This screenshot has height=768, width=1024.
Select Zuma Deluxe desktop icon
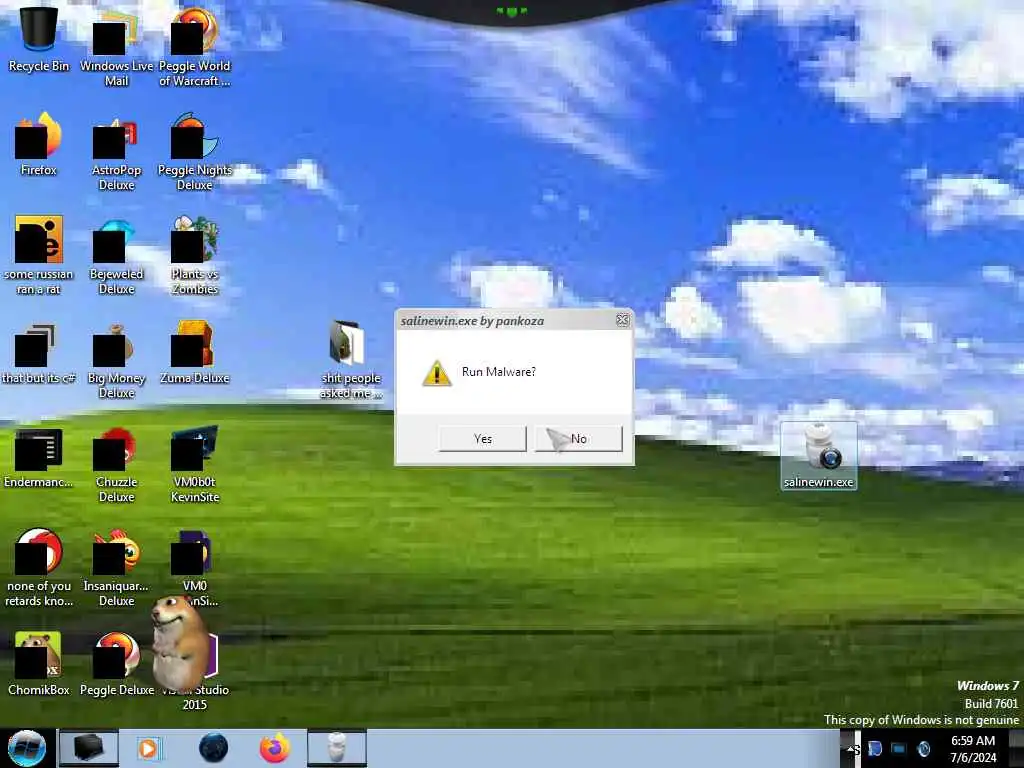(195, 353)
